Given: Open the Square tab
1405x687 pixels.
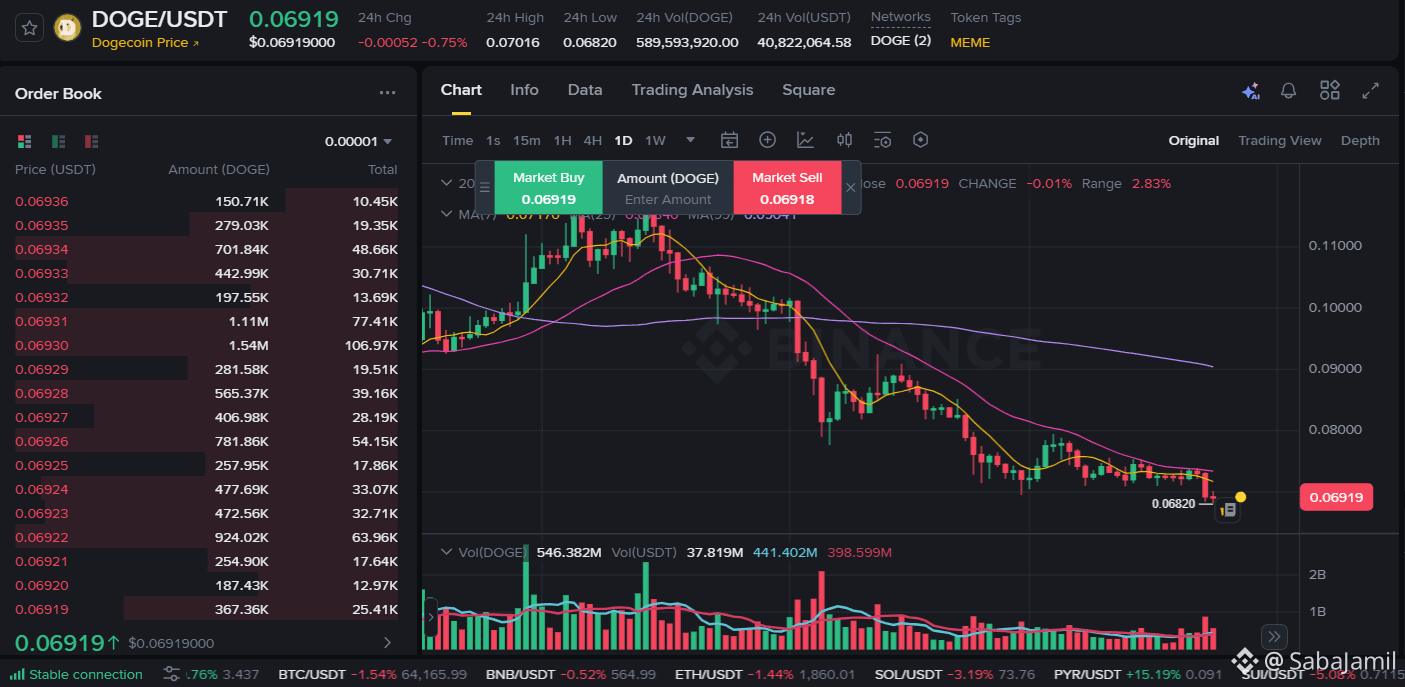Looking at the screenshot, I should click(x=808, y=90).
